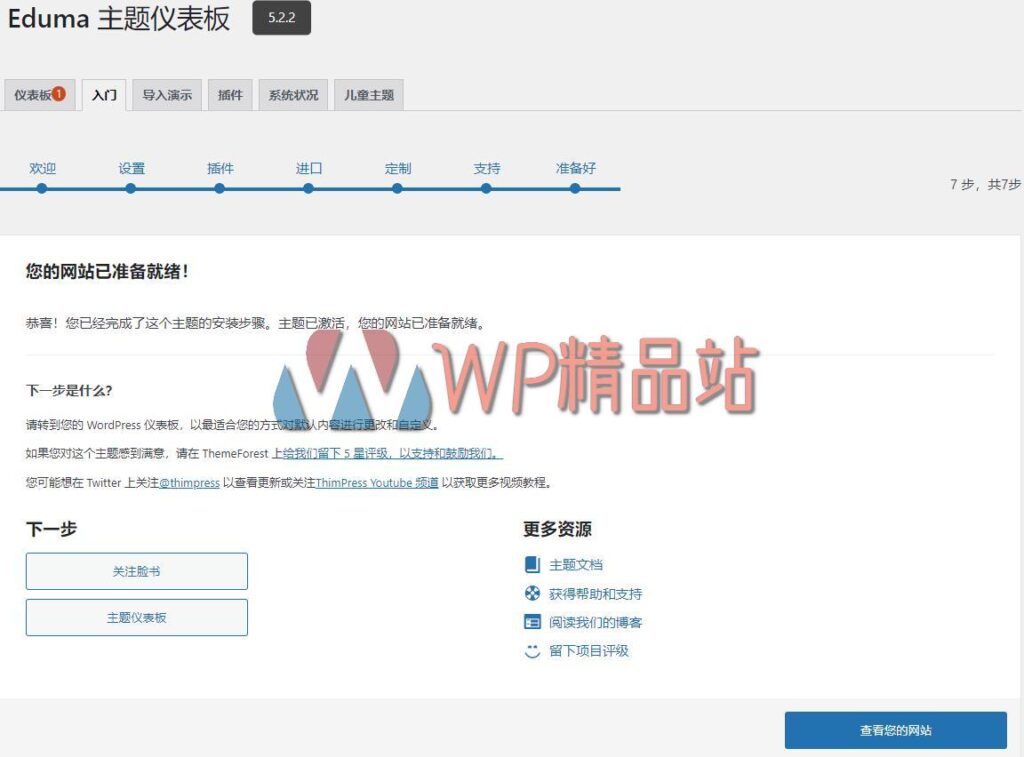
Task: Click the red notification badge on 仪表板 tab
Action: [59, 93]
